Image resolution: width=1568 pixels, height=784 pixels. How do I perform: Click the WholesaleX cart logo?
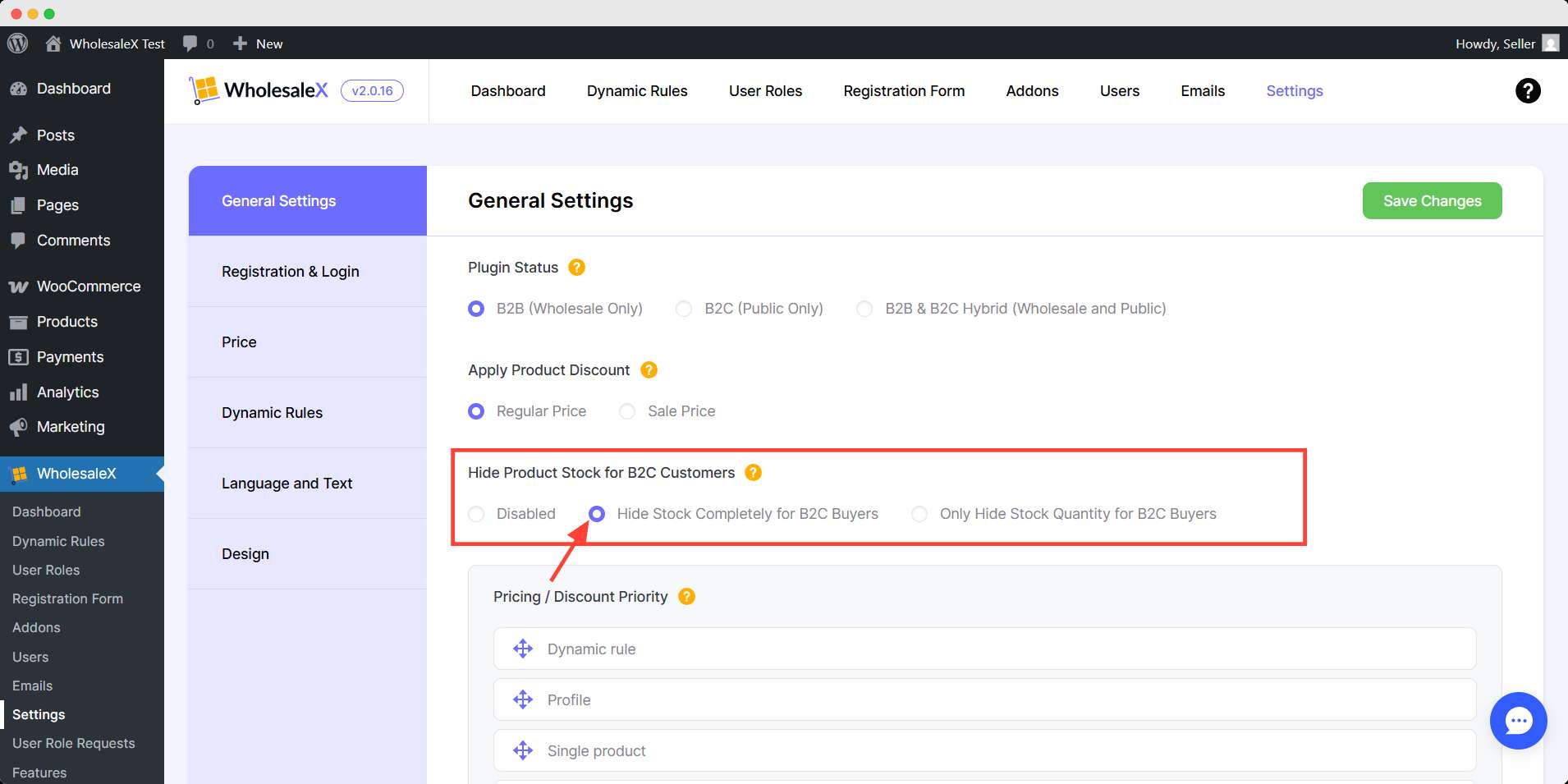coord(204,90)
